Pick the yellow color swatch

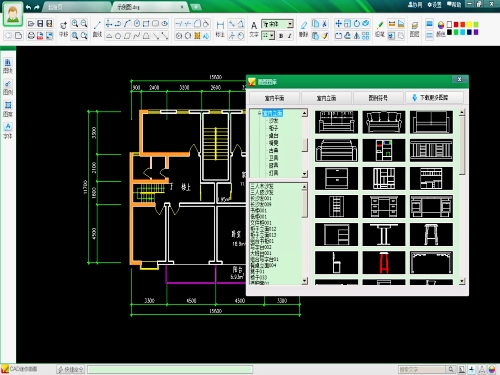(x=469, y=25)
